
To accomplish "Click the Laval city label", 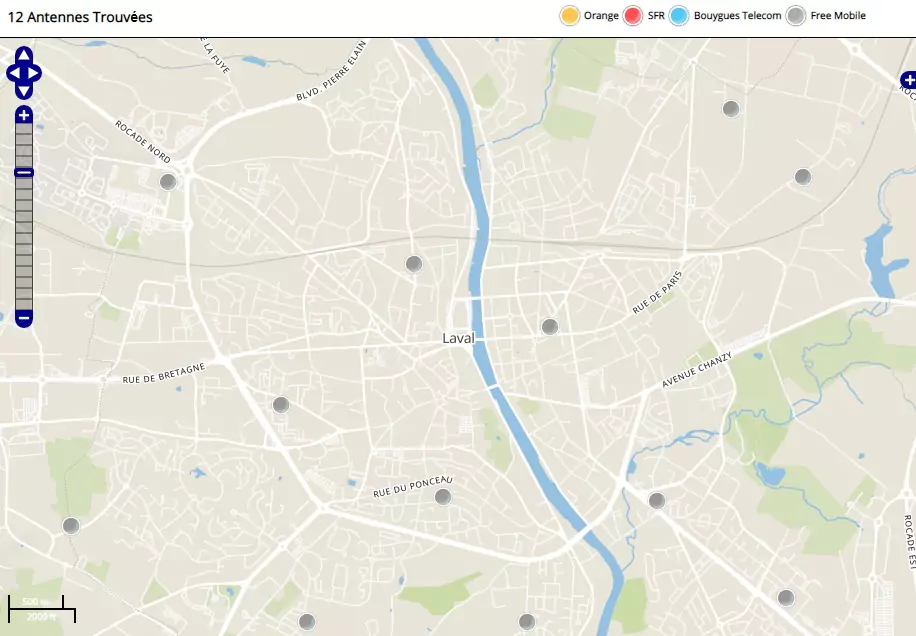I will 458,338.
